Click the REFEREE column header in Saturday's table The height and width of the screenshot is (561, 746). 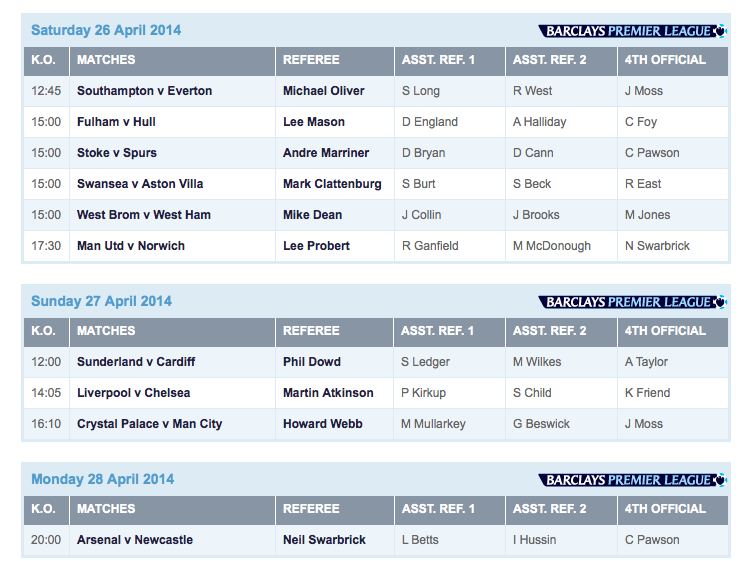point(311,60)
